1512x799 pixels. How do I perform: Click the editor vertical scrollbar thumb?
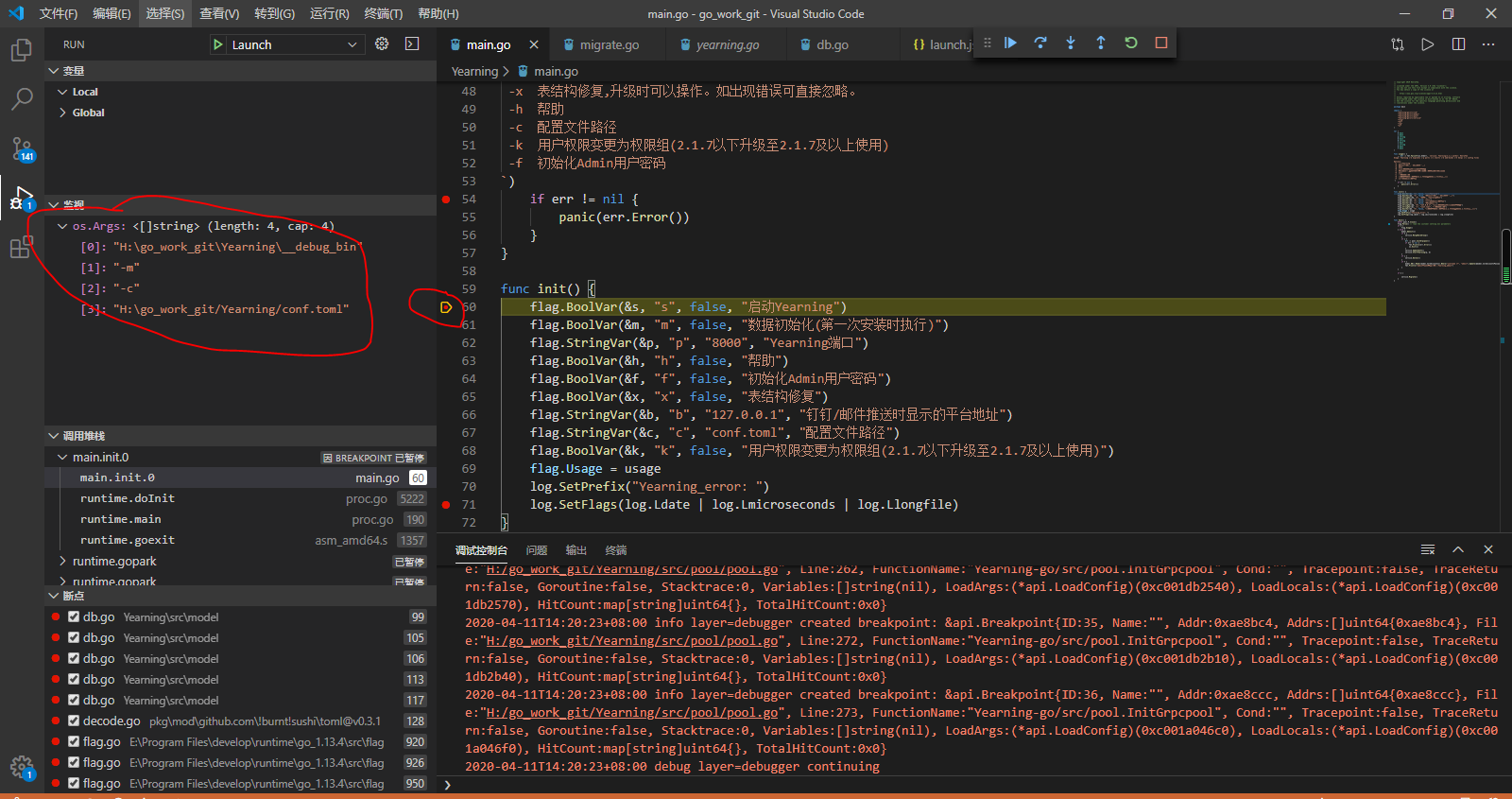1506,256
